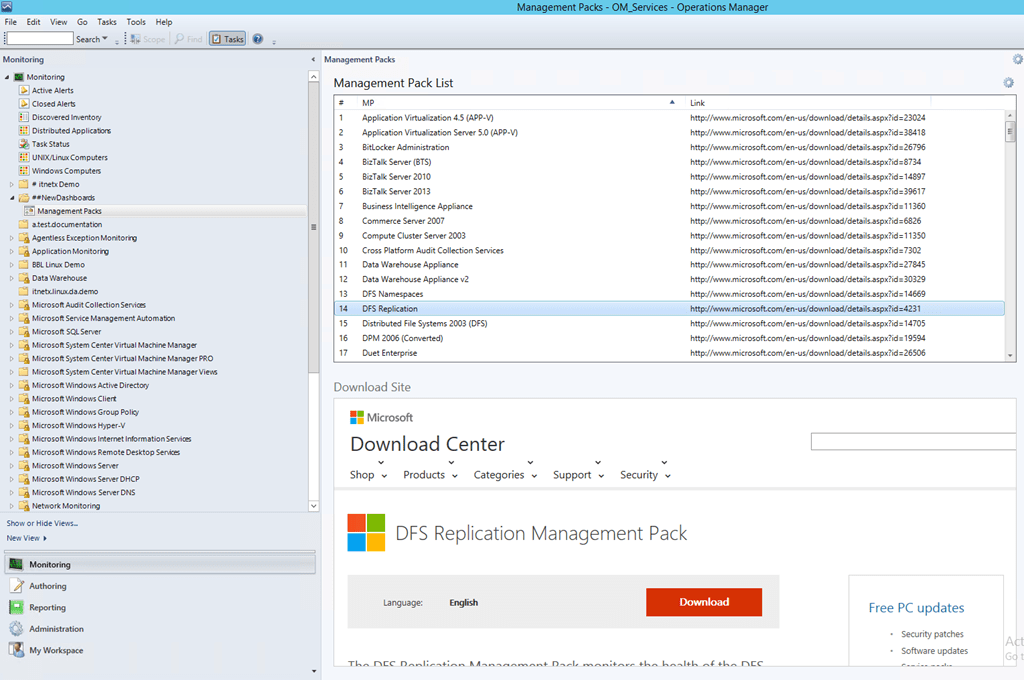Open the Reporting workspace icon
Screen dimensions: 1024x680
[x=16, y=607]
